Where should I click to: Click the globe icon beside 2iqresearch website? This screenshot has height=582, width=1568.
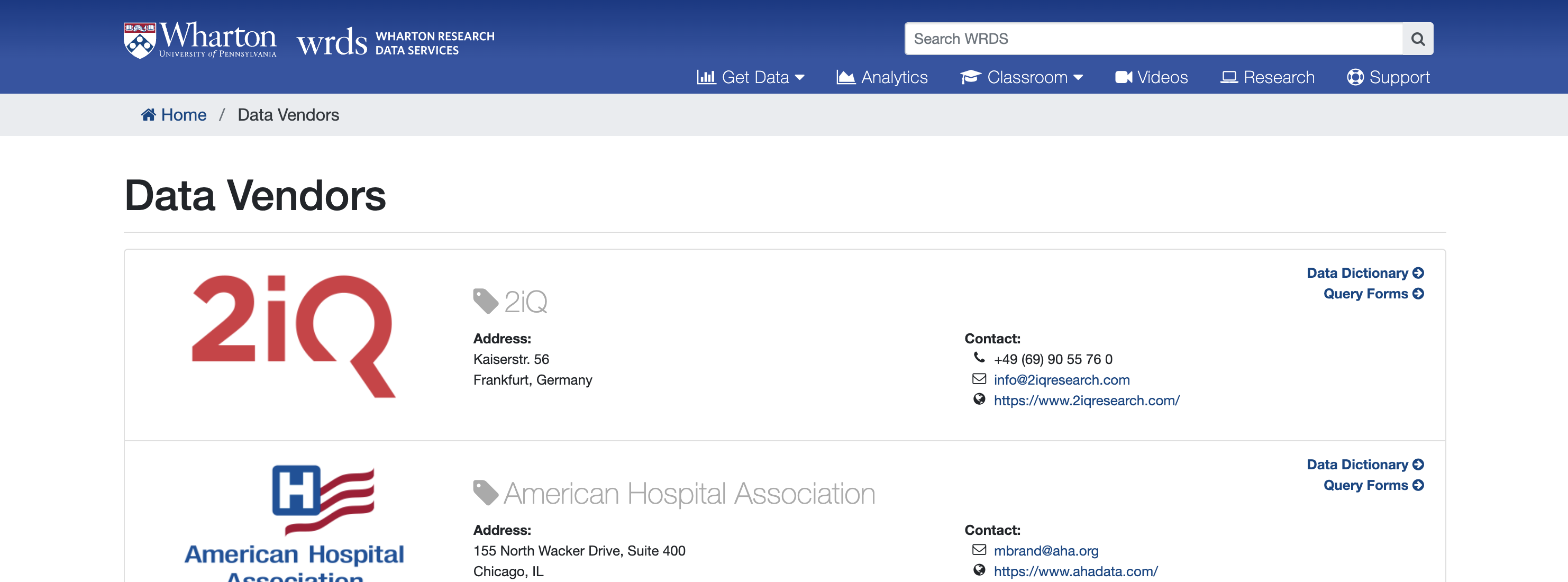979,399
